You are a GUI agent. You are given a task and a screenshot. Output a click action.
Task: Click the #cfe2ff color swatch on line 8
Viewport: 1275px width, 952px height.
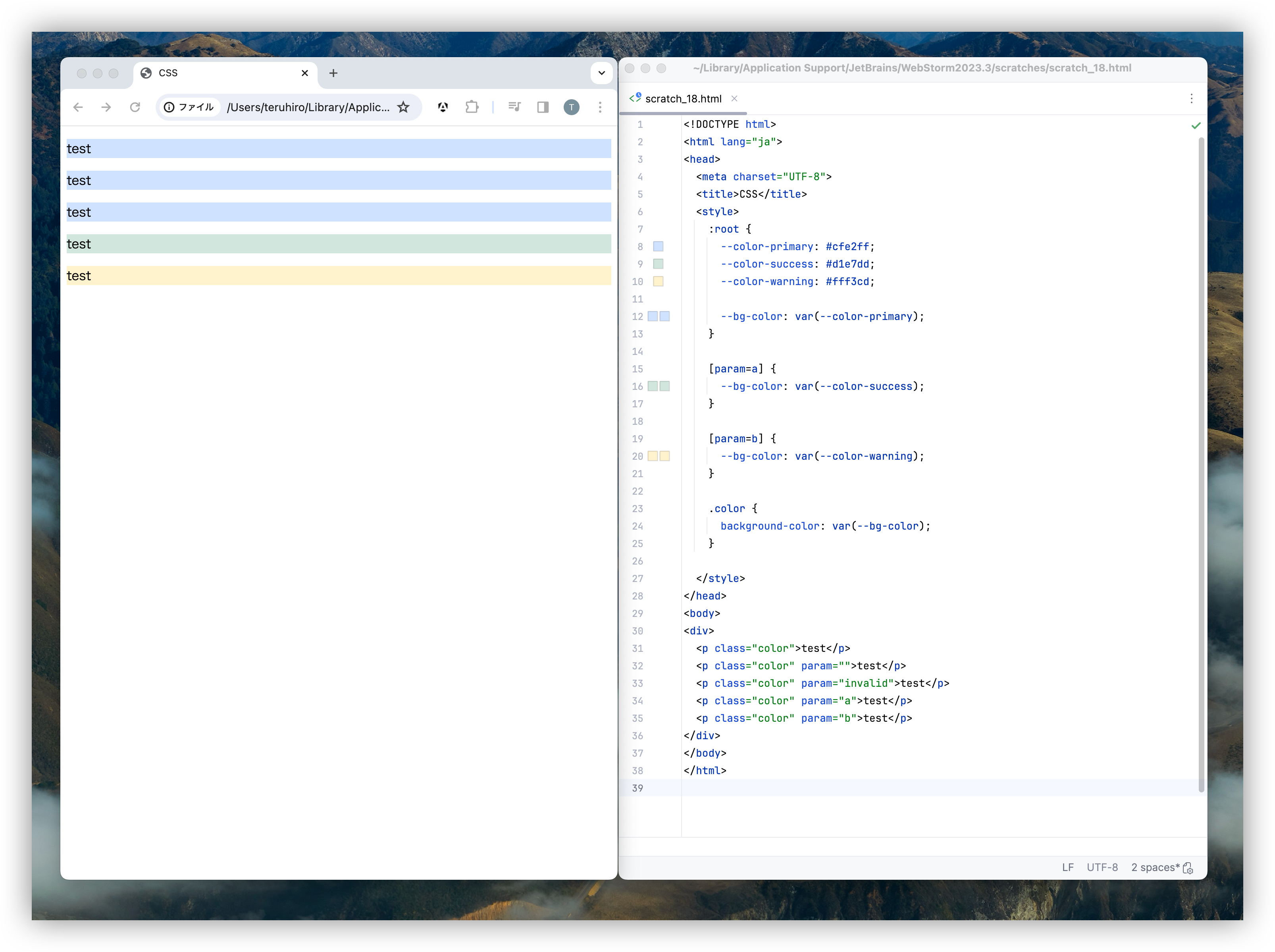click(x=658, y=247)
